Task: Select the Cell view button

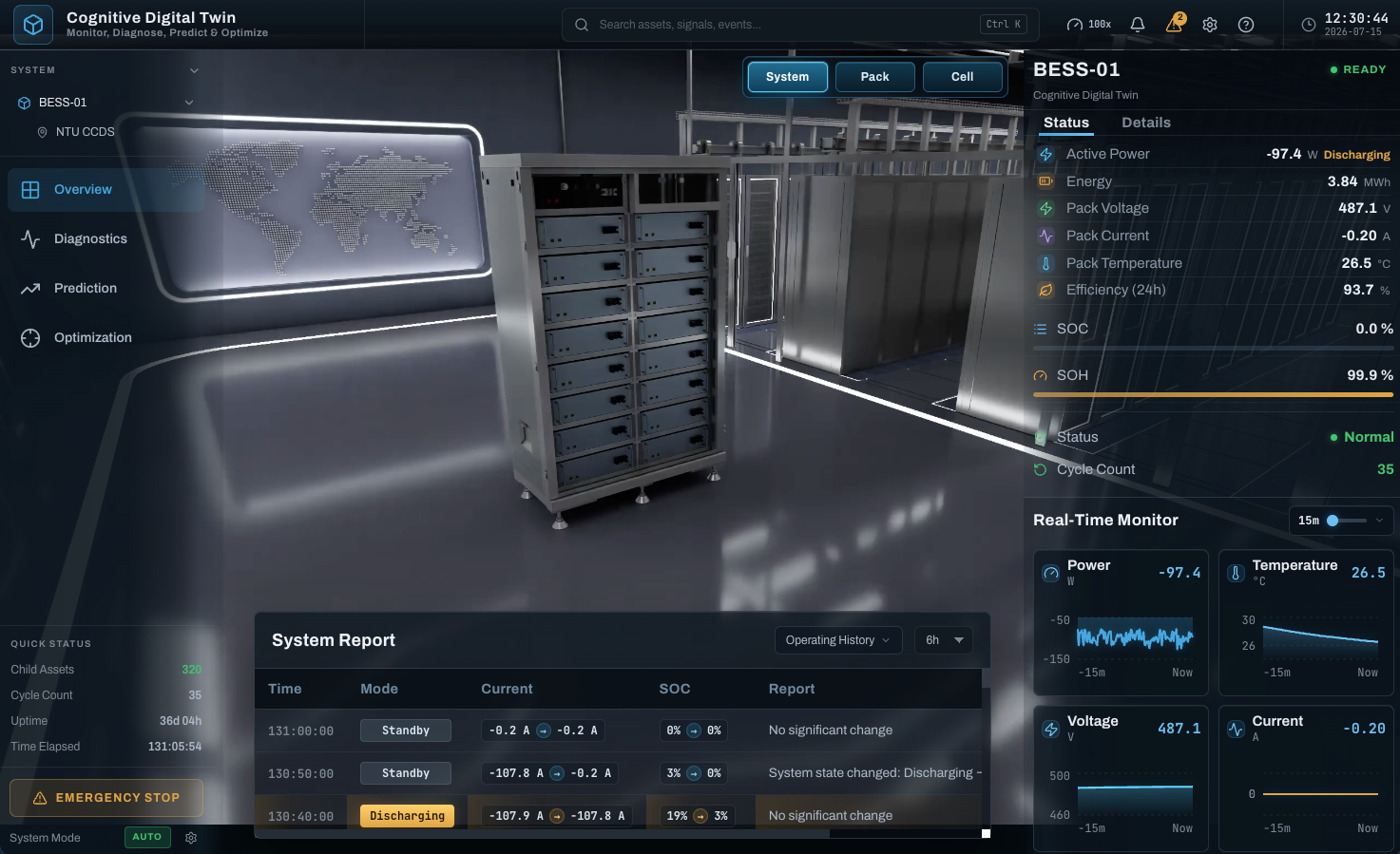Action: [x=963, y=77]
